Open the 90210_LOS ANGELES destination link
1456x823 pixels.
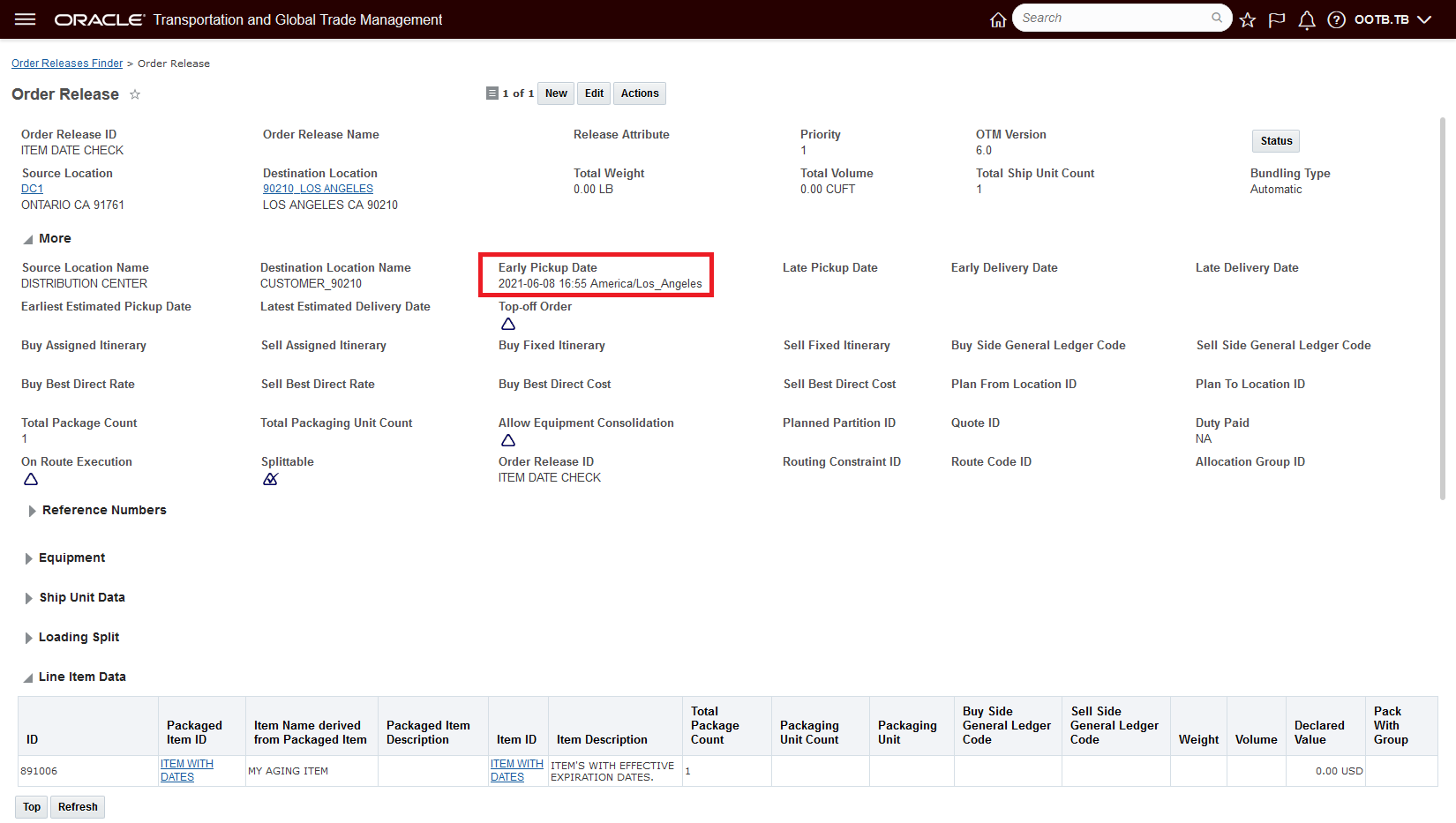pos(318,189)
